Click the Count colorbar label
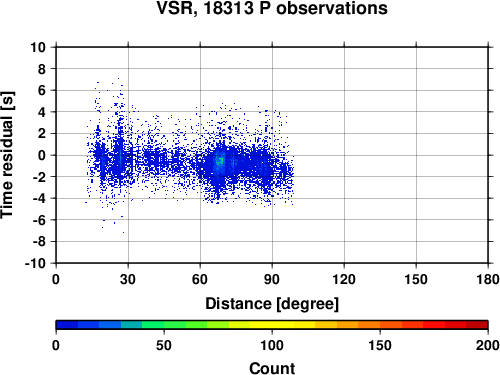500x375 pixels. coord(272,368)
